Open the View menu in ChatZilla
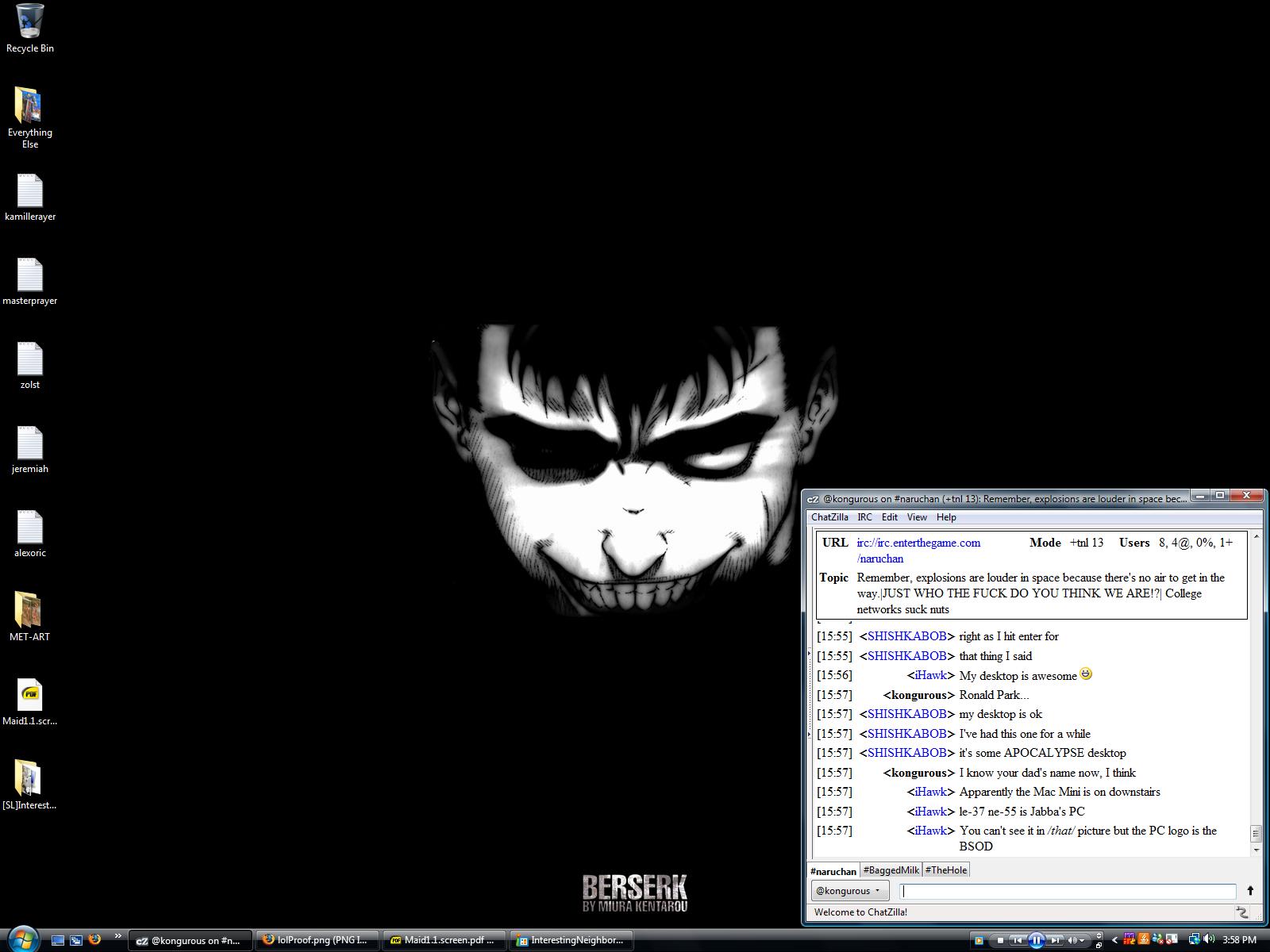This screenshot has height=952, width=1270. (917, 517)
